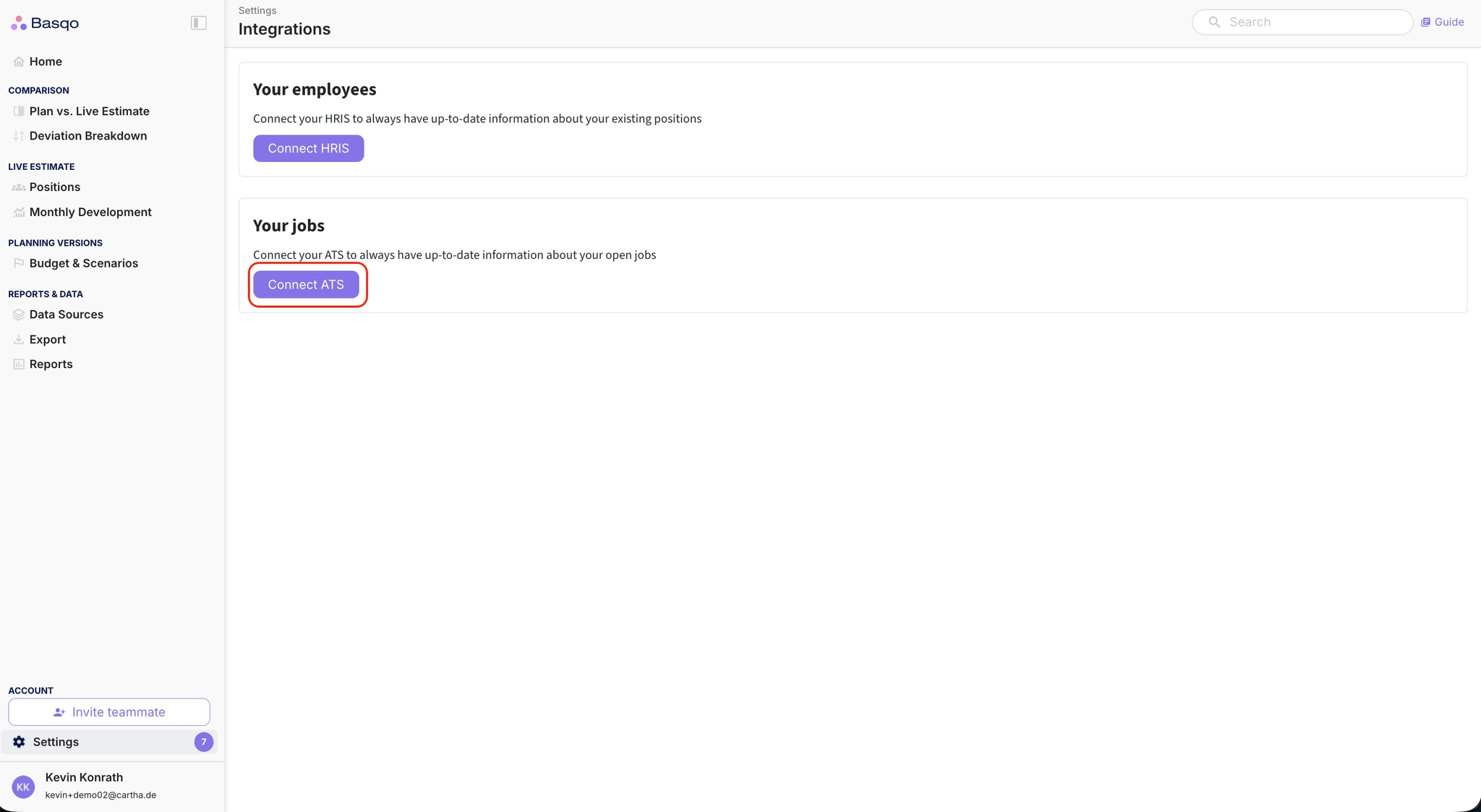This screenshot has height=812, width=1481.
Task: Click the REPORTS & DATA section label
Action: 46,294
